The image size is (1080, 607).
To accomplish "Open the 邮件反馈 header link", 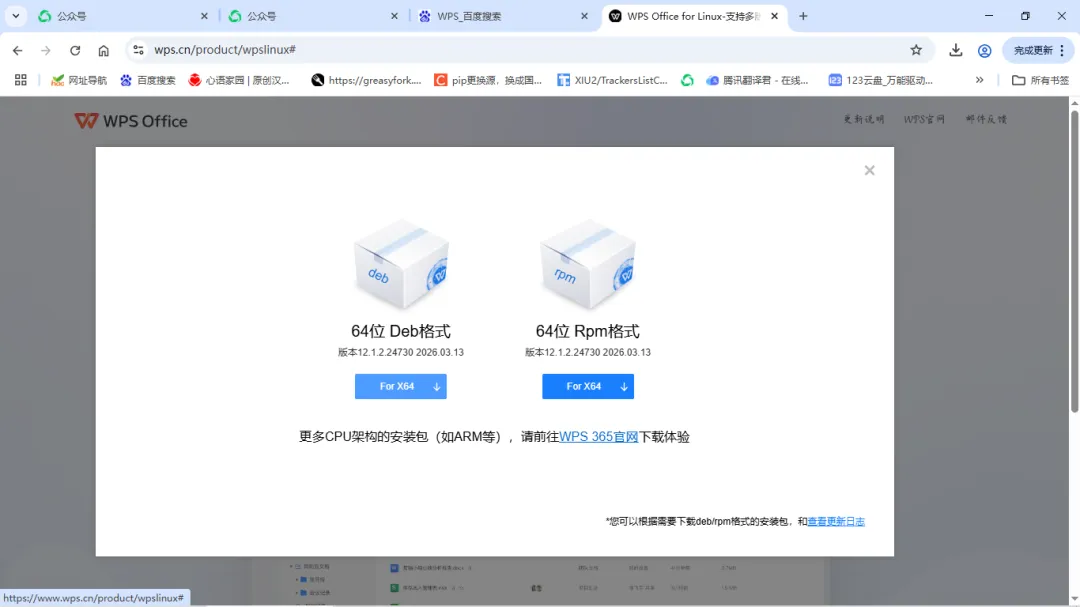I will [x=986, y=119].
